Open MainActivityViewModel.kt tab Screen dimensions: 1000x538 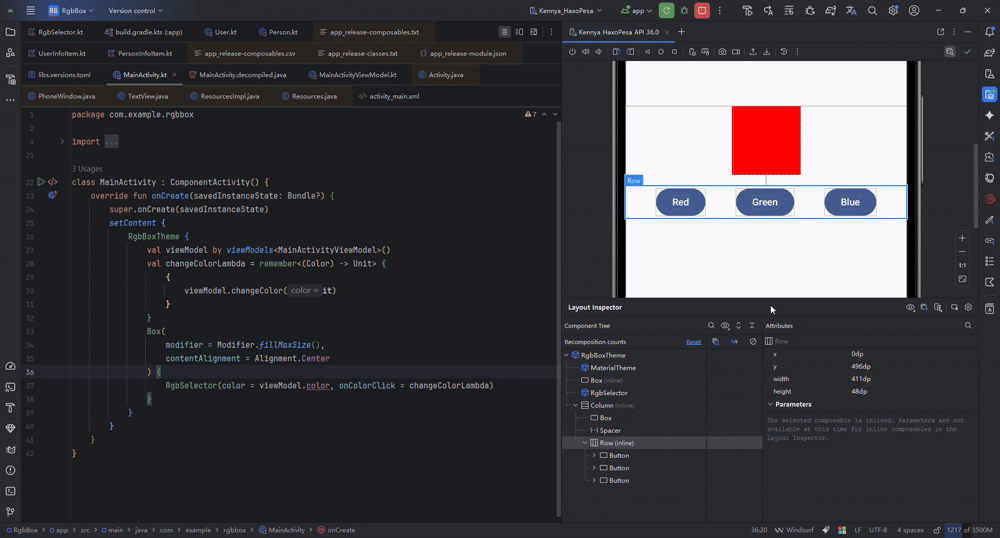(353, 75)
